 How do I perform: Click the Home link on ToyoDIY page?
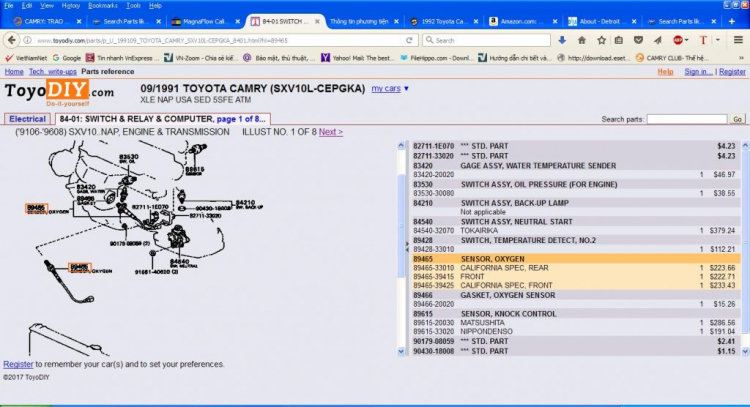coord(14,72)
